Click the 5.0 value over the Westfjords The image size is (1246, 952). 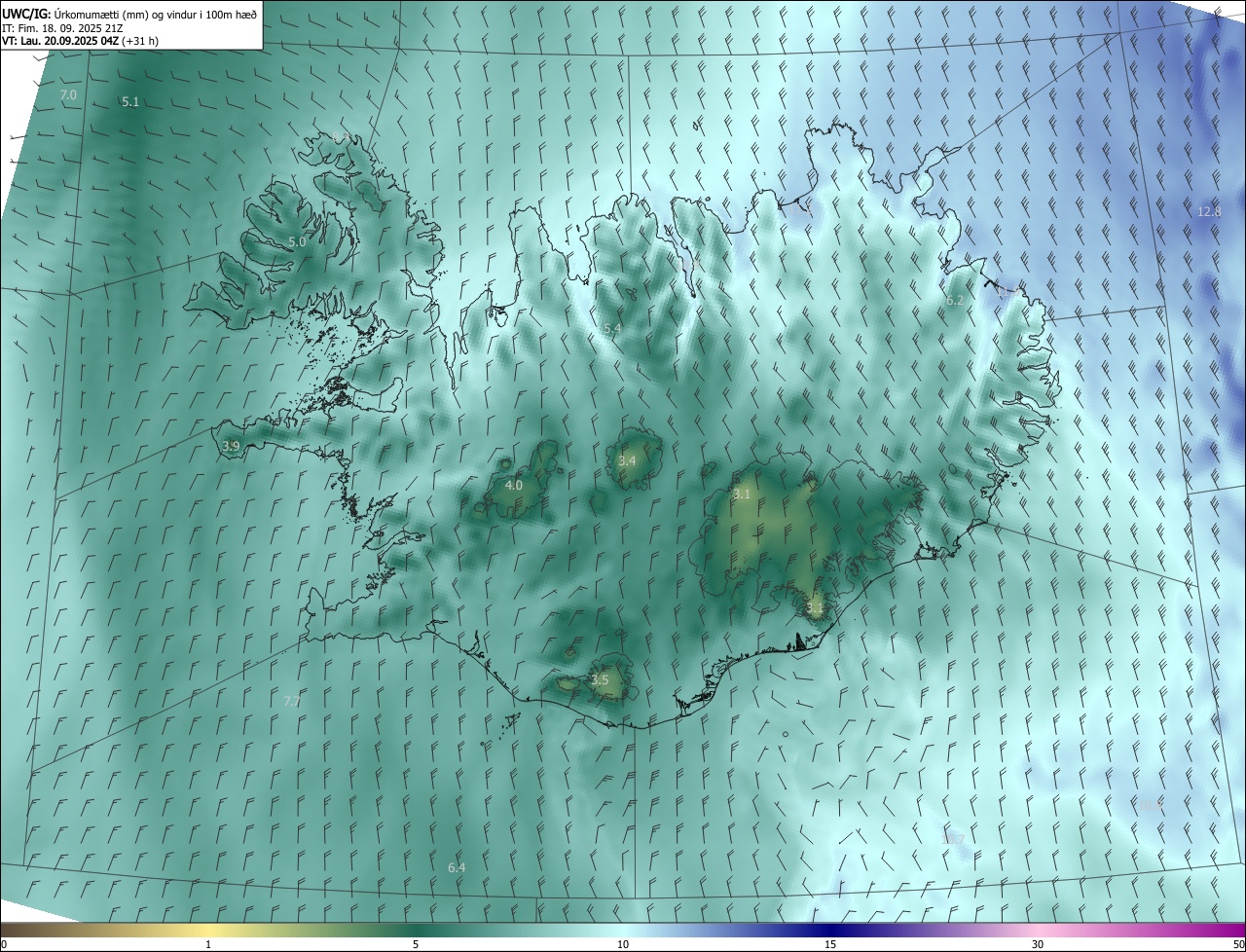297,241
